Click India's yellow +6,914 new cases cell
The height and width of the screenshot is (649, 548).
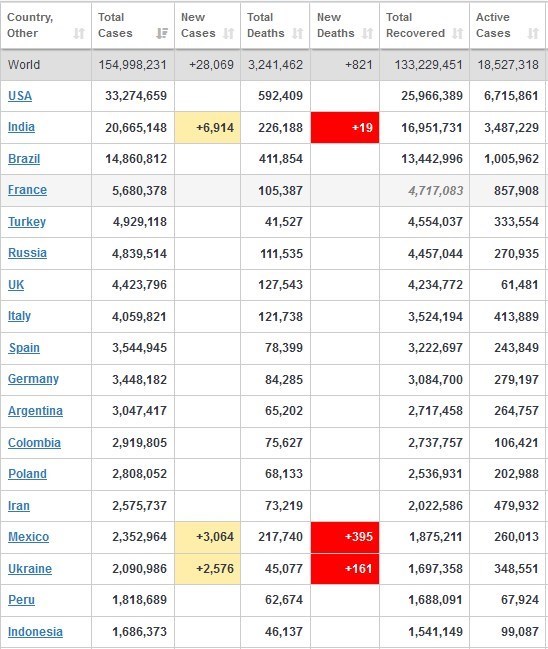coord(207,127)
